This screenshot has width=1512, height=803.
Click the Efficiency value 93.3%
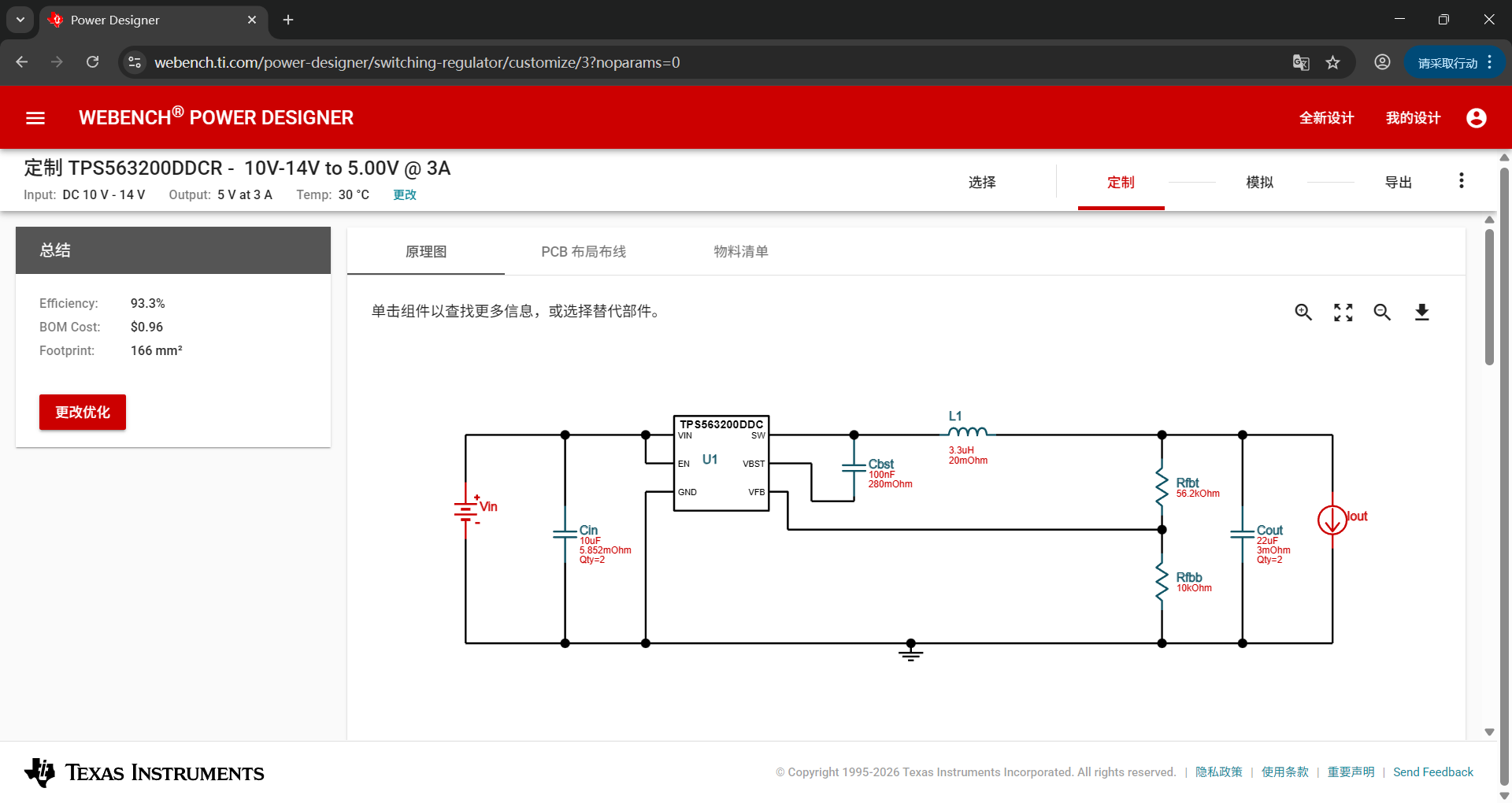point(148,303)
